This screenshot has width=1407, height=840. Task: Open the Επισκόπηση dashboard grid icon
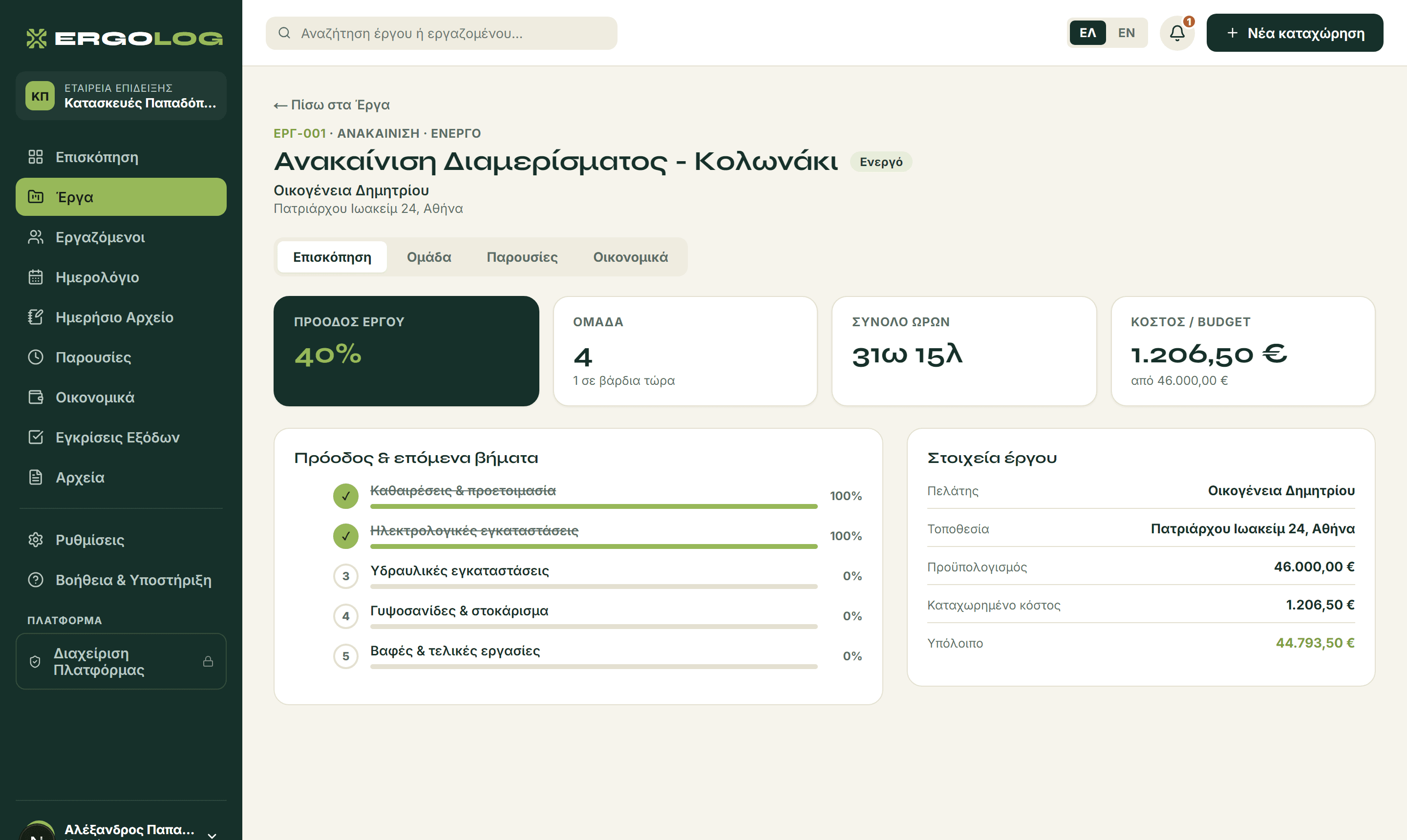click(36, 157)
